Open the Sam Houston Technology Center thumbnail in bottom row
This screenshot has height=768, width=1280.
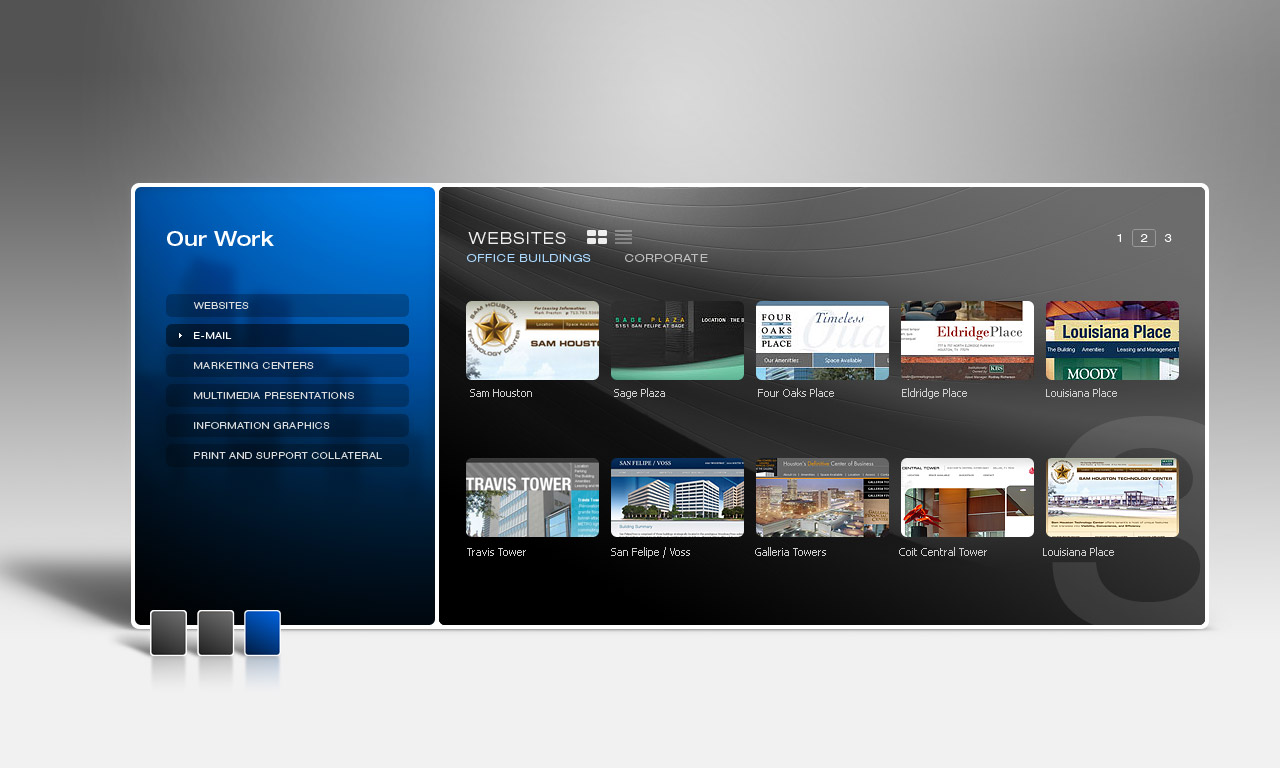coord(1112,497)
